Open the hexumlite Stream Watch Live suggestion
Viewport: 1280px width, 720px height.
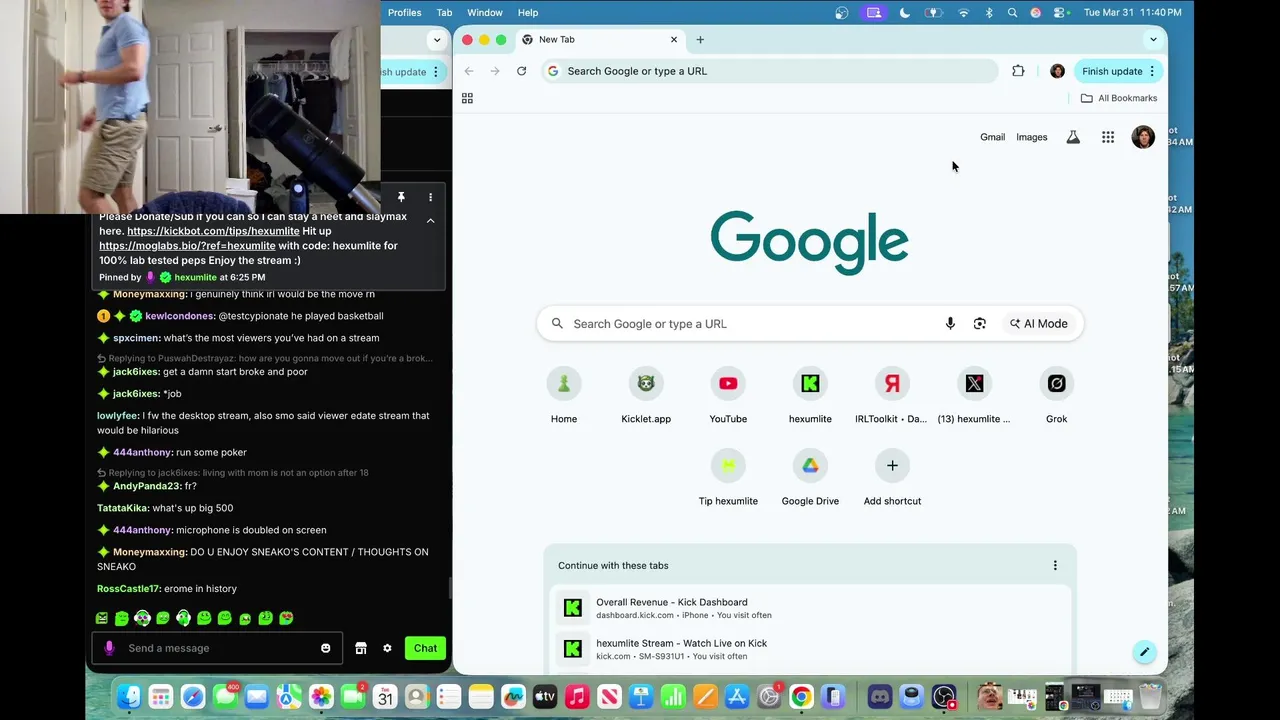click(810, 649)
